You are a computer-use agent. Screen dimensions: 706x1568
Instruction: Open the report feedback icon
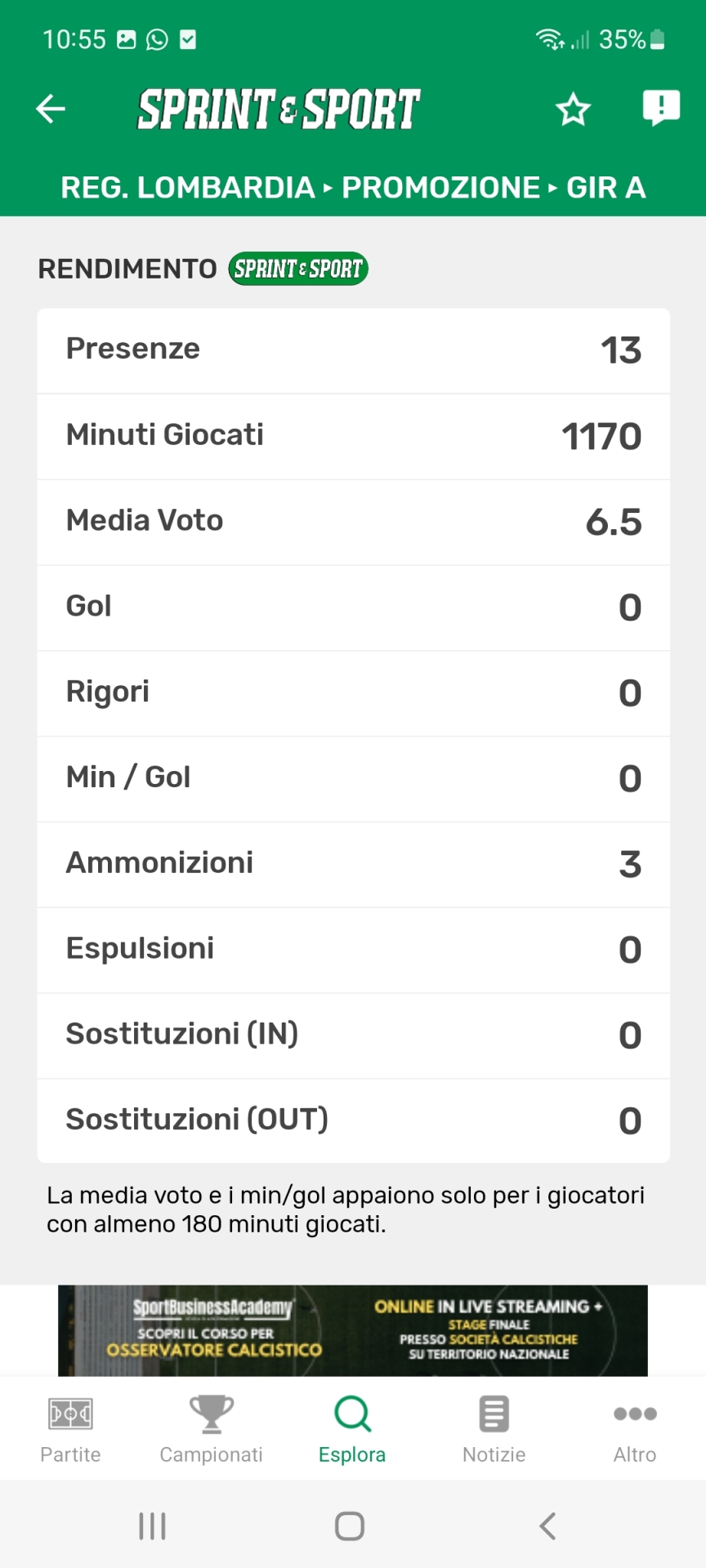click(660, 108)
